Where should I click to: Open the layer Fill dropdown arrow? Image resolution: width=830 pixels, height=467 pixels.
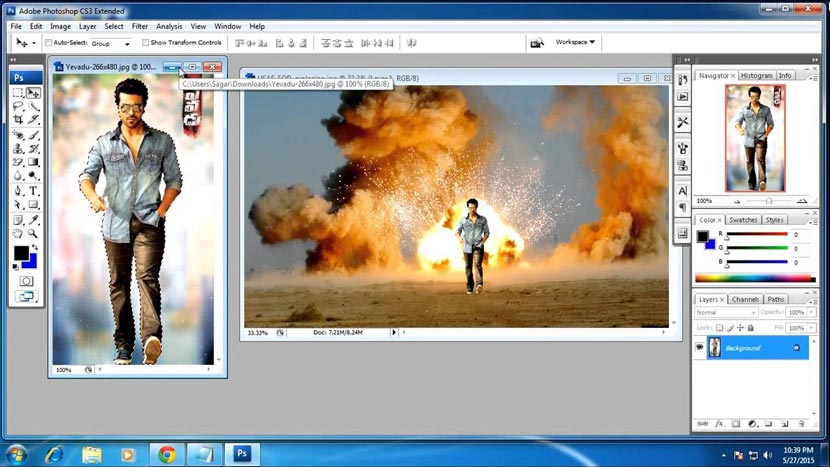[811, 328]
